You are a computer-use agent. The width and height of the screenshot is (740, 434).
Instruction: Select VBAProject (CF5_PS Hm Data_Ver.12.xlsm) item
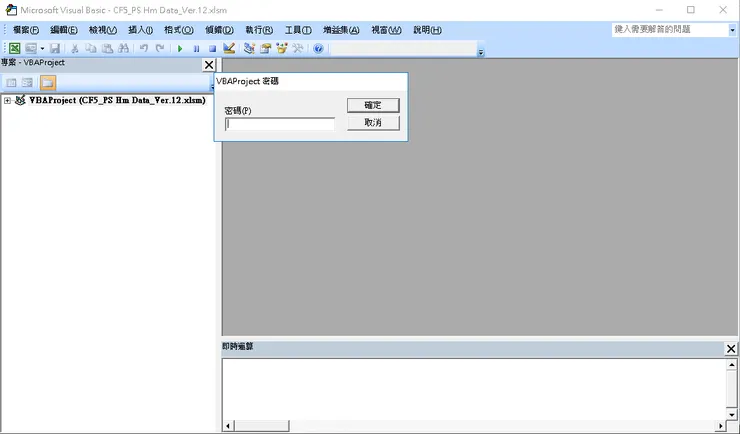point(117,100)
